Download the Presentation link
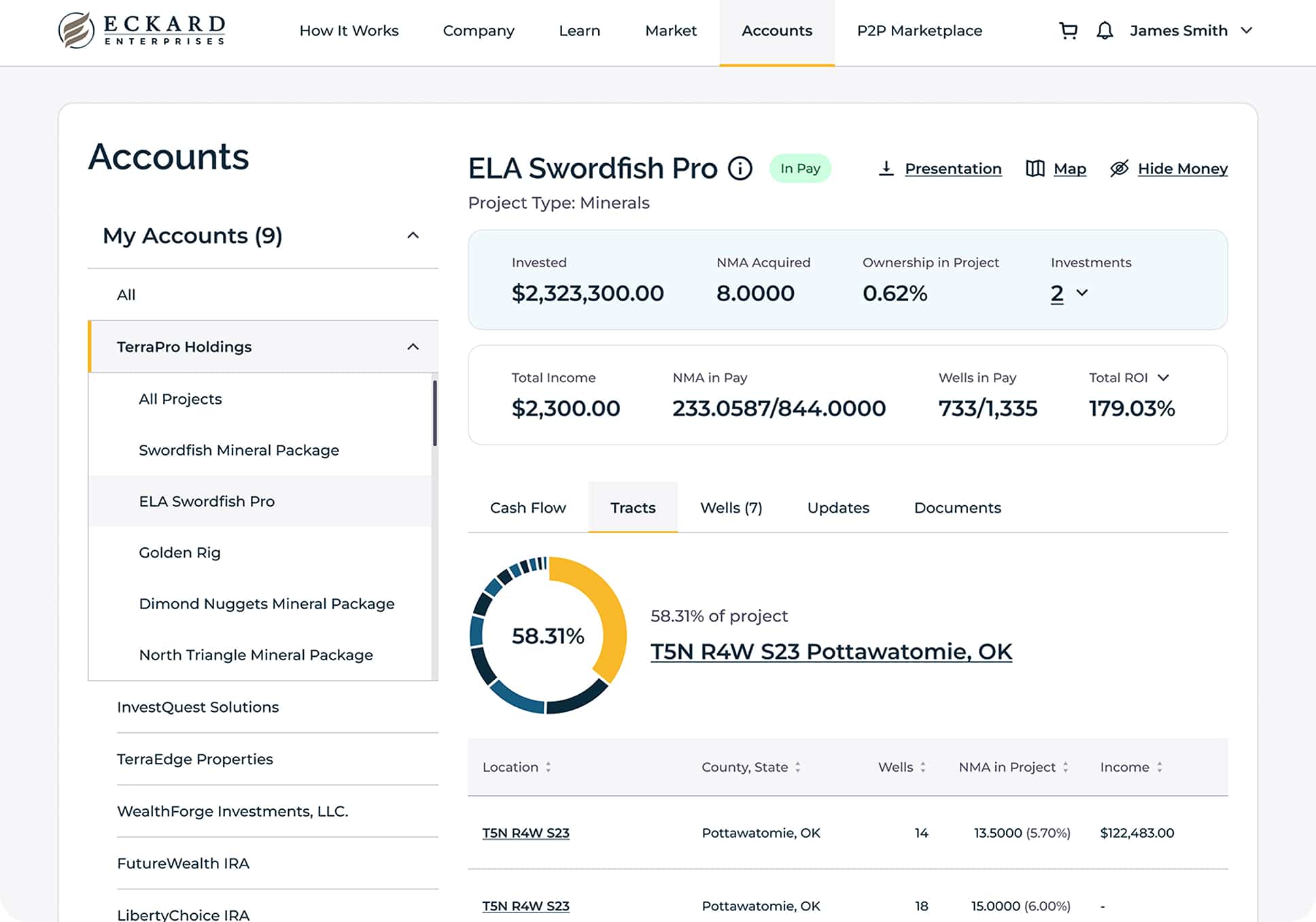 [953, 169]
